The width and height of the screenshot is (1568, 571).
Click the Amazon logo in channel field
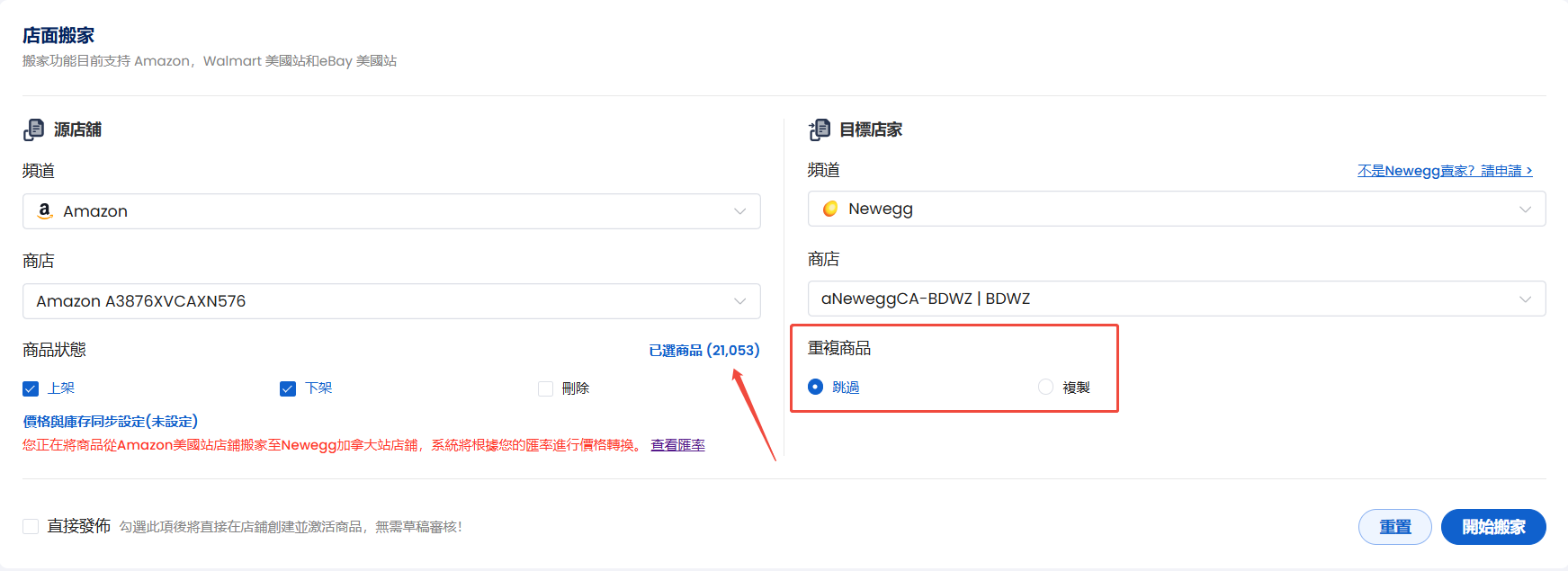pos(45,211)
